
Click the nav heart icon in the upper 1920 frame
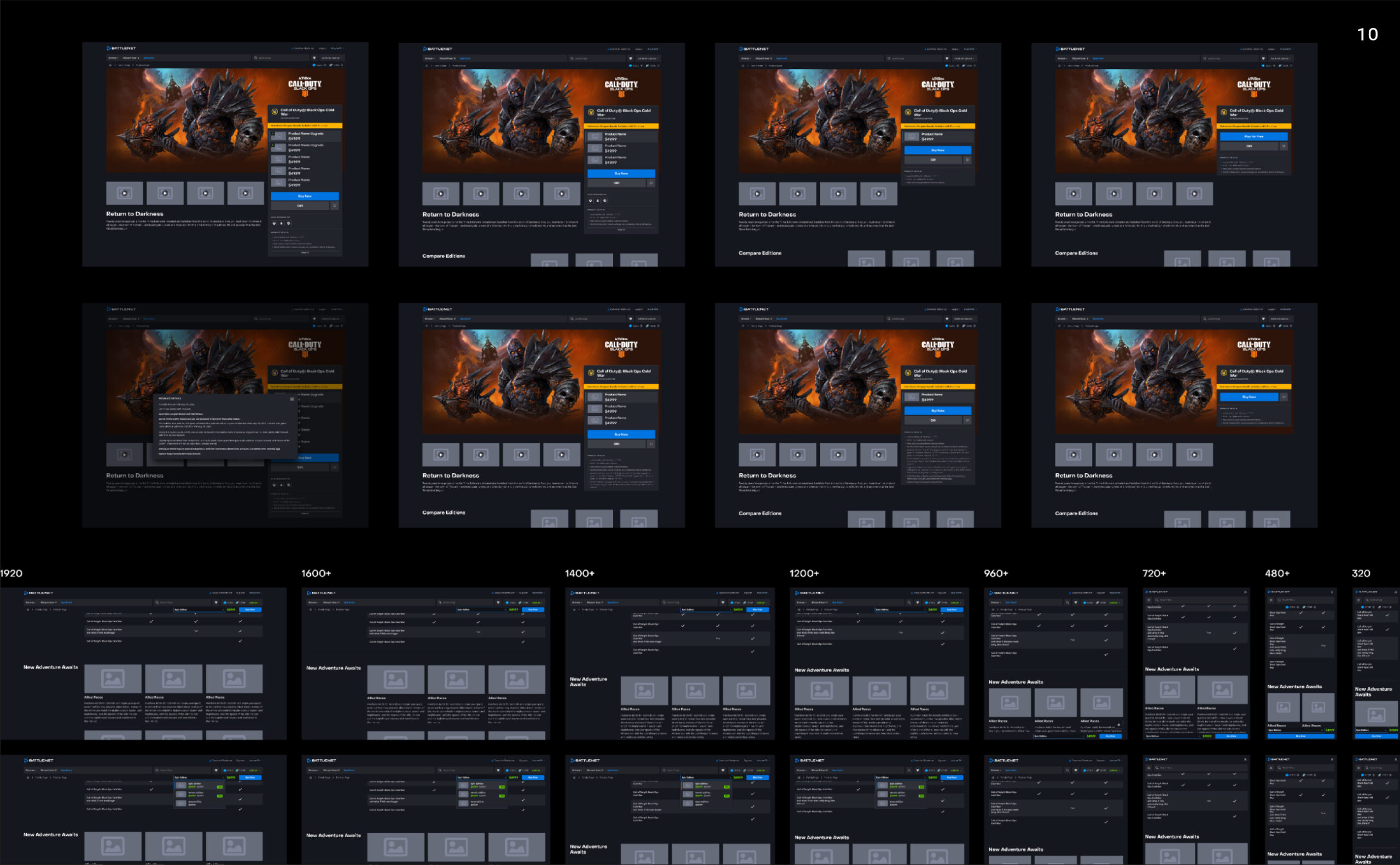(x=215, y=603)
